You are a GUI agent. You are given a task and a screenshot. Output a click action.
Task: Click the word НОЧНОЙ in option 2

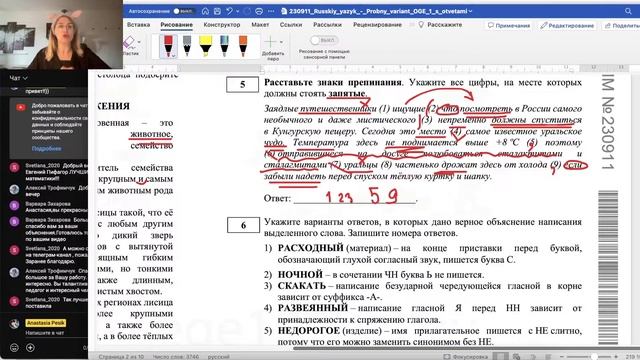[300, 275]
